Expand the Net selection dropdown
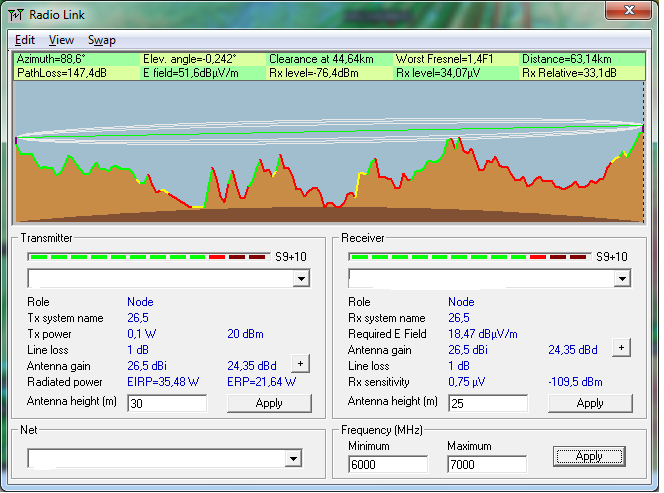The width and height of the screenshot is (664, 493). pyautogui.click(x=293, y=458)
